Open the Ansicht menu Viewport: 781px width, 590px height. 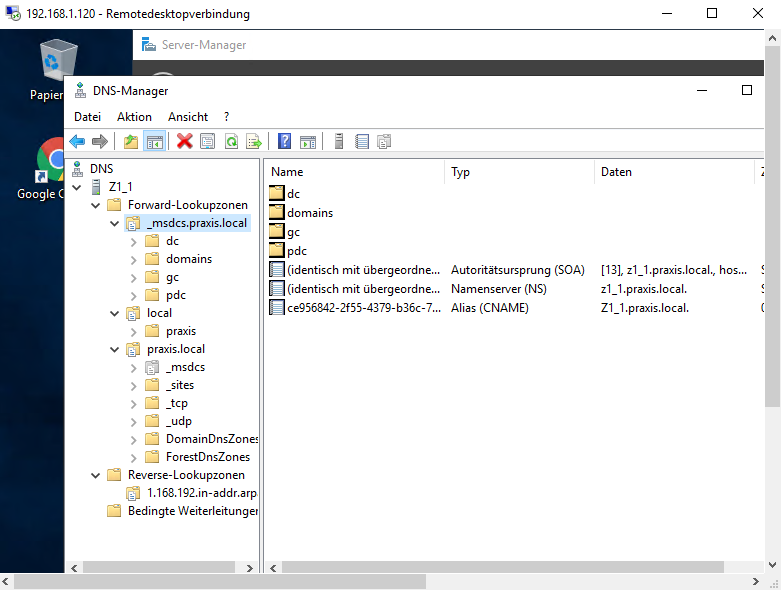[188, 117]
